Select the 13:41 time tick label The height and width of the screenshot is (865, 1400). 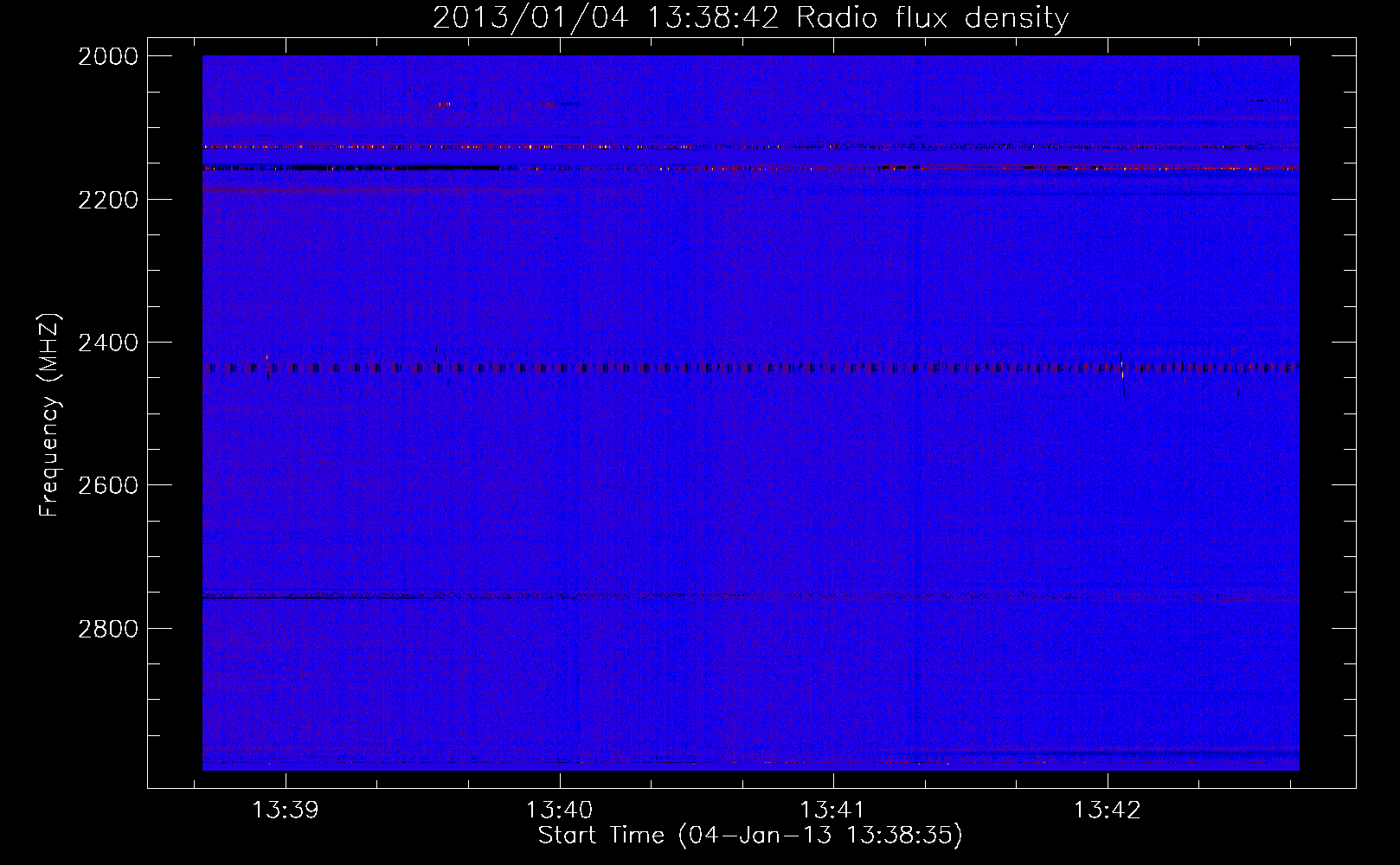[832, 811]
